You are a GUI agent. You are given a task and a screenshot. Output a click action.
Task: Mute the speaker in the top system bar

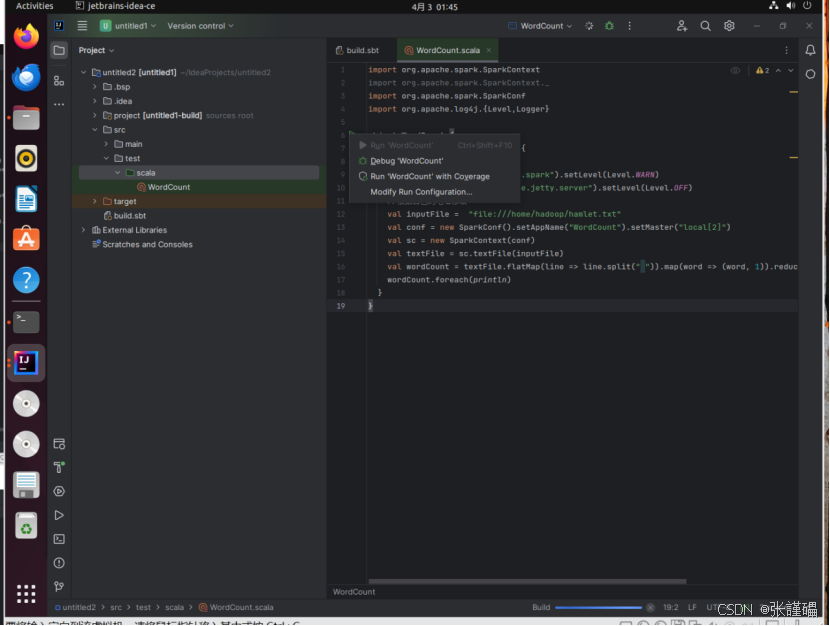[790, 4]
